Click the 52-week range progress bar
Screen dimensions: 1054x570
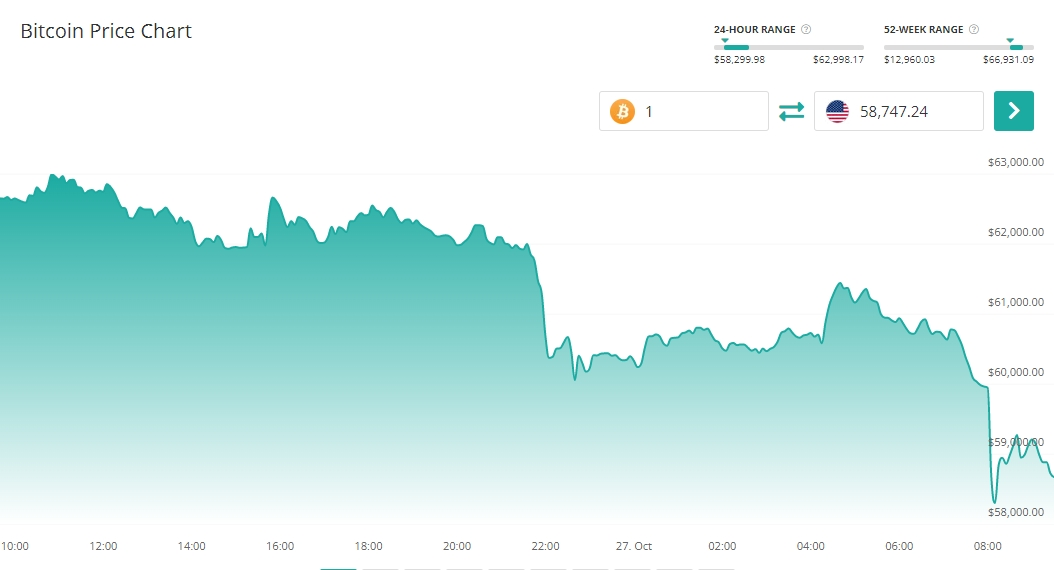958,47
